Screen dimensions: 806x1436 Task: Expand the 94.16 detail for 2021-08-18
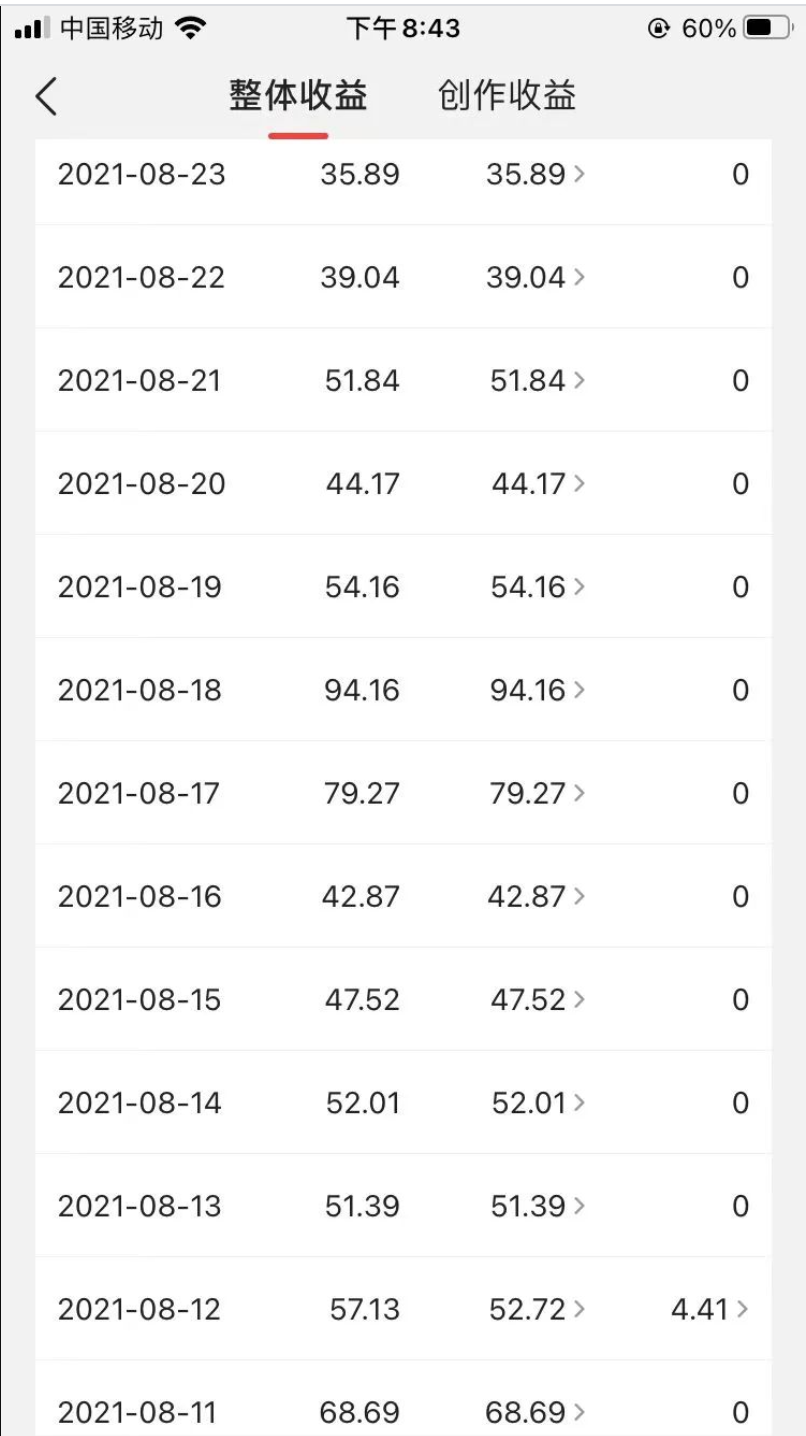[x=537, y=691]
